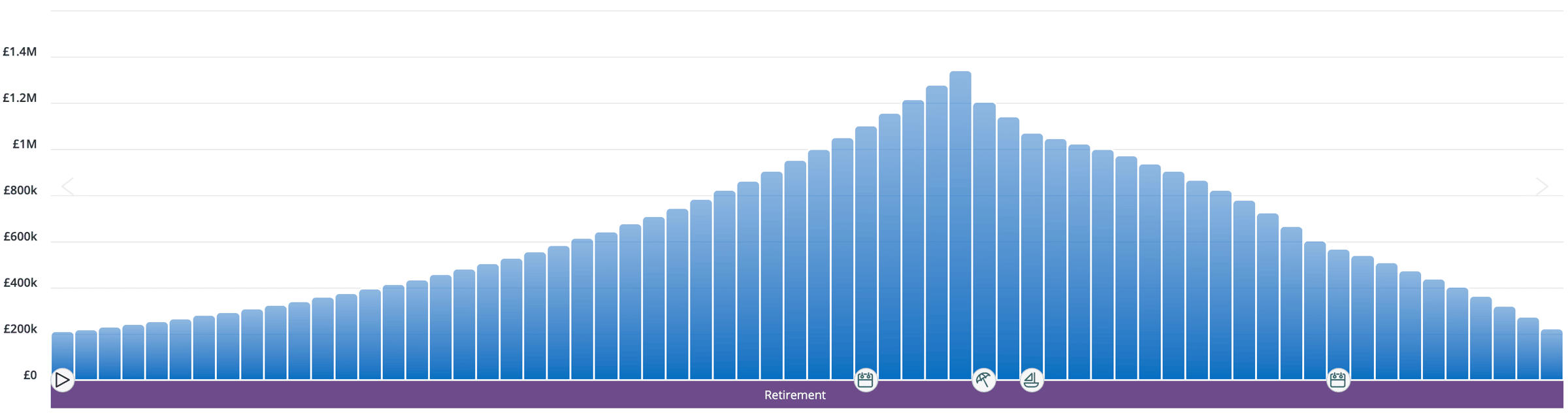This screenshot has width=1568, height=415.
Task: Click the £0 axis label
Action: (30, 376)
